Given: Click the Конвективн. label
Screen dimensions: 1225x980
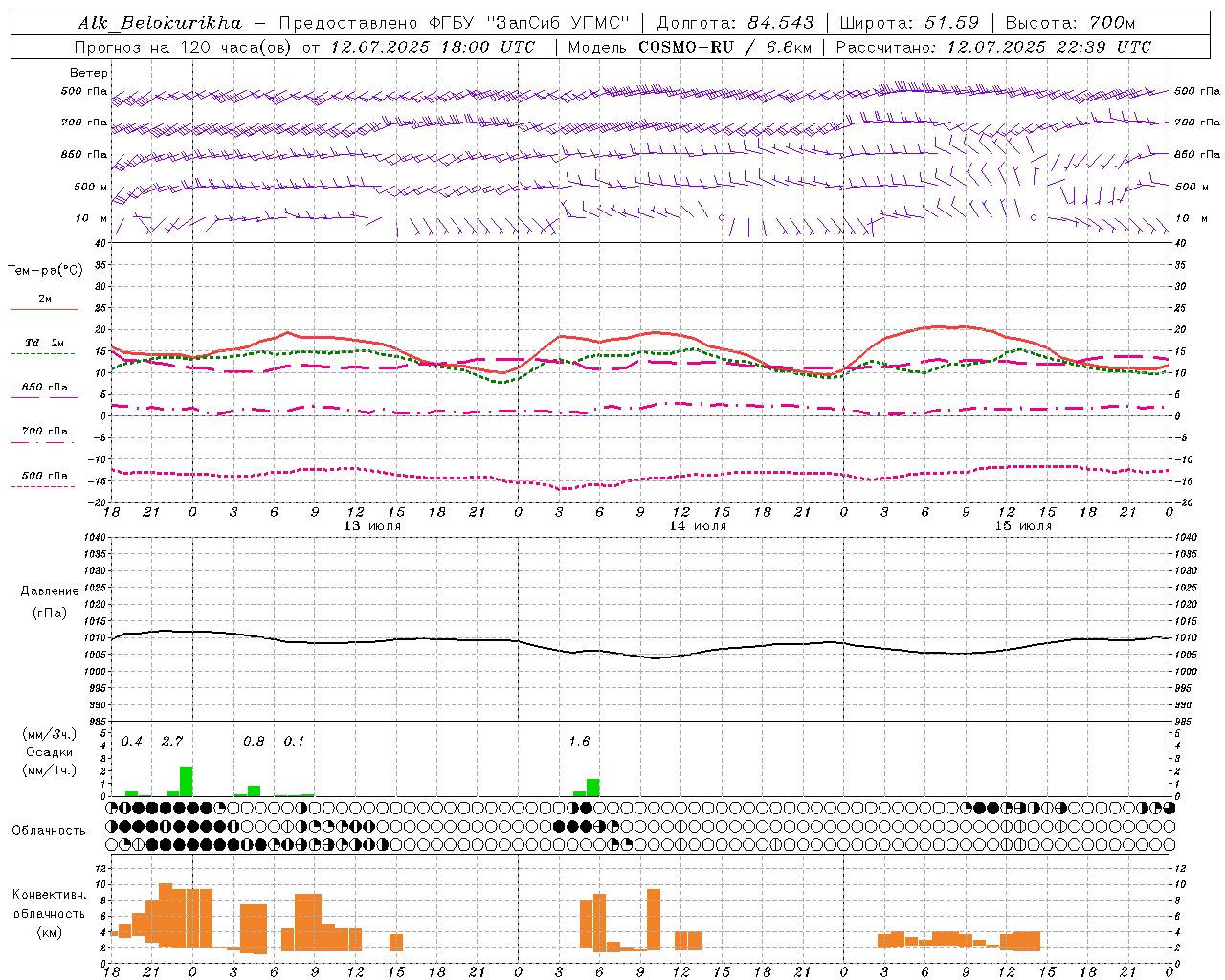Looking at the screenshot, I should click(49, 895).
